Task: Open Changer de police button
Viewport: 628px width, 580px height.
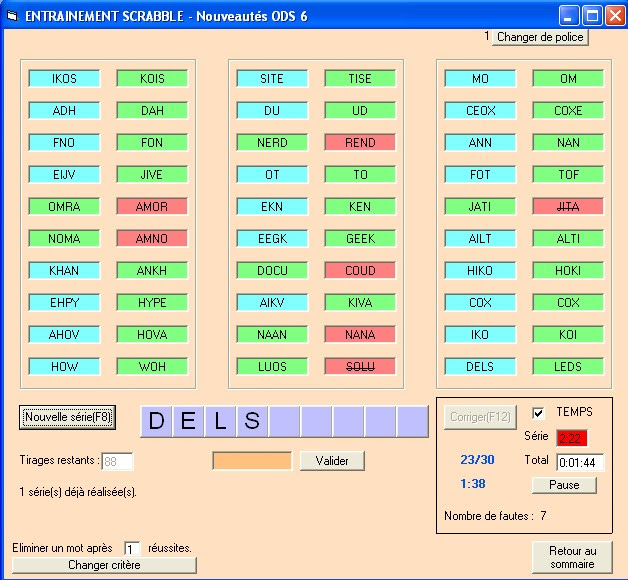Action: [540, 37]
